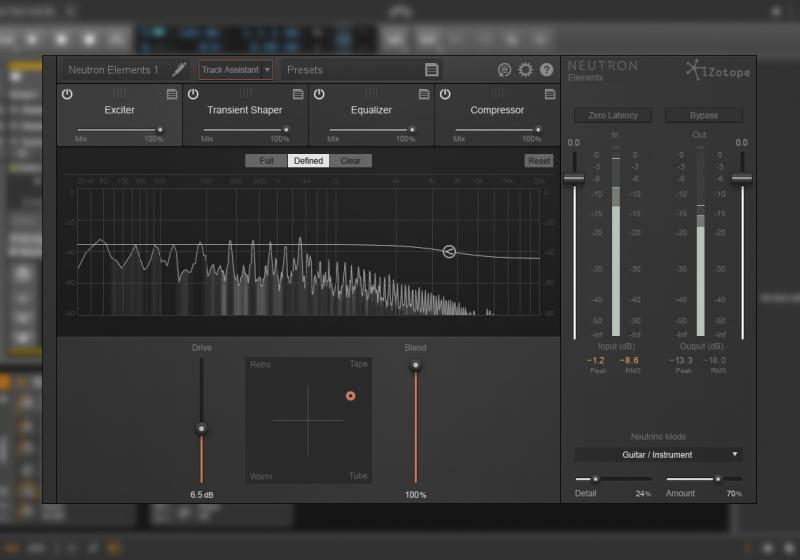Click the iZotope logo
The width and height of the screenshot is (800, 560).
point(717,70)
